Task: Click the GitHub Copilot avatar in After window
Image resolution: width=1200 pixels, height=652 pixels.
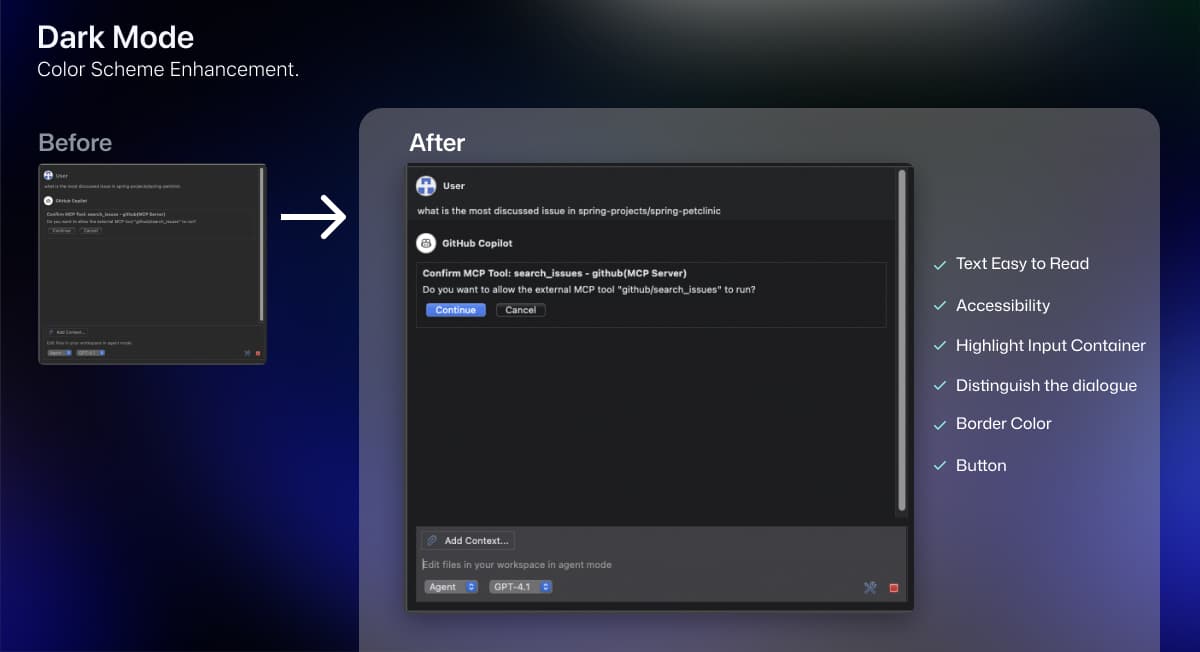Action: coord(427,243)
